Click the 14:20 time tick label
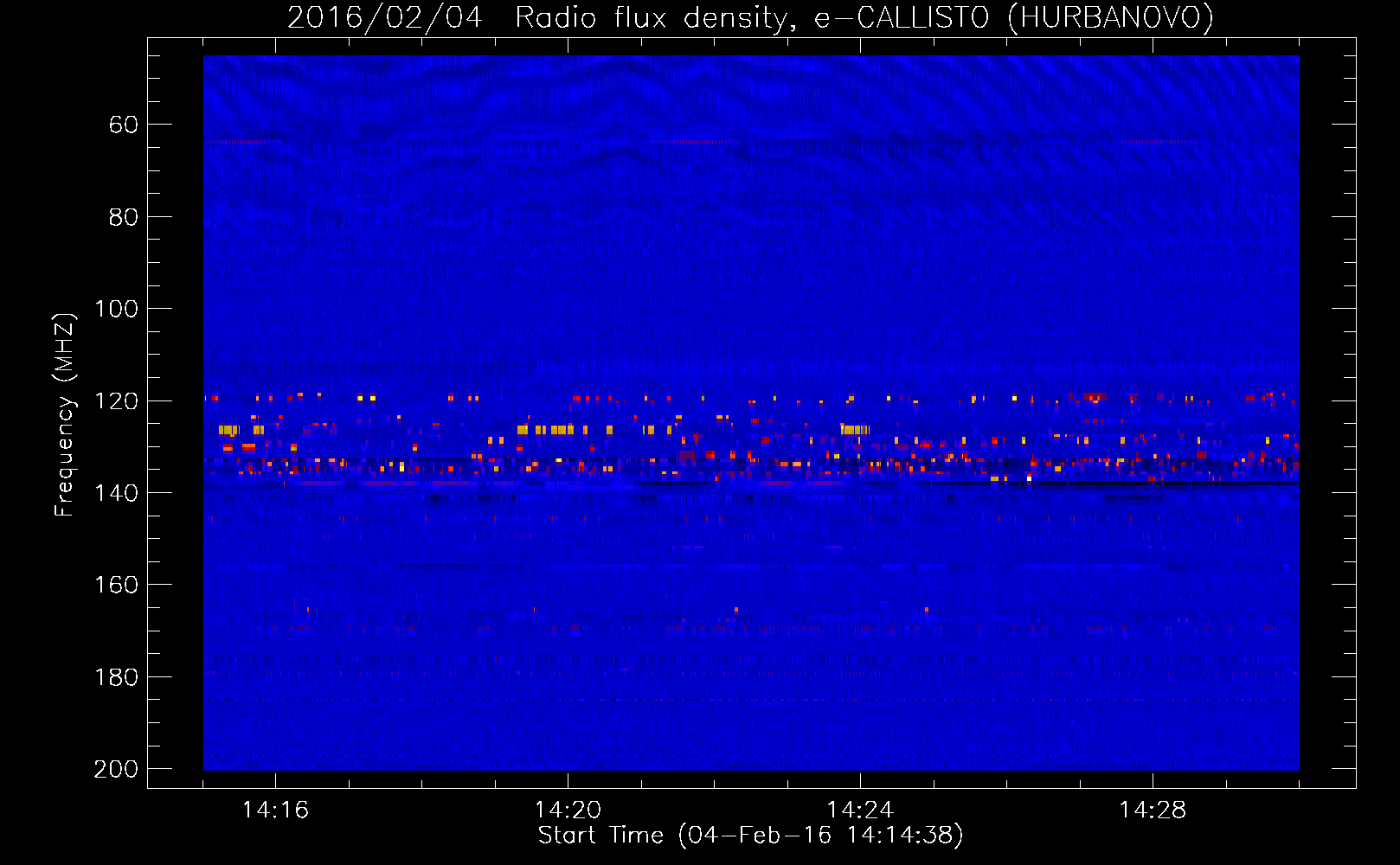Image resolution: width=1400 pixels, height=865 pixels. (x=568, y=811)
